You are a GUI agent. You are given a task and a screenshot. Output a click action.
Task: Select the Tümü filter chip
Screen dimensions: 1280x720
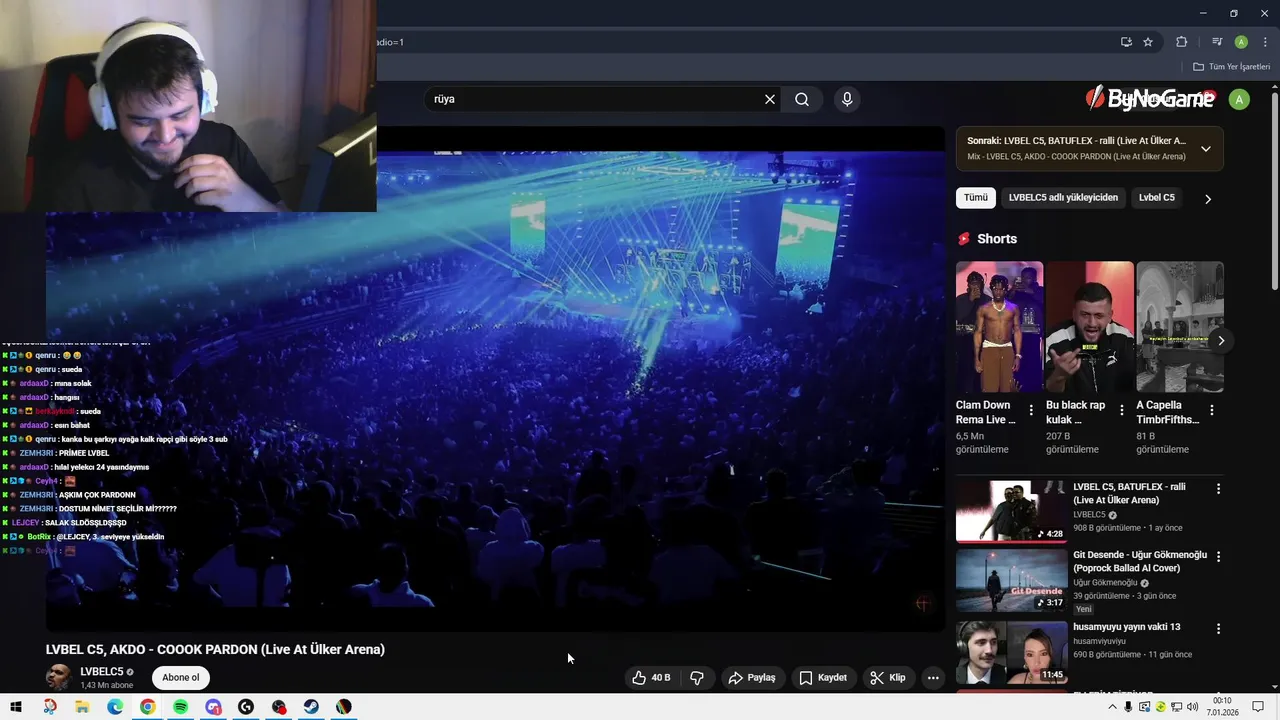coord(975,198)
